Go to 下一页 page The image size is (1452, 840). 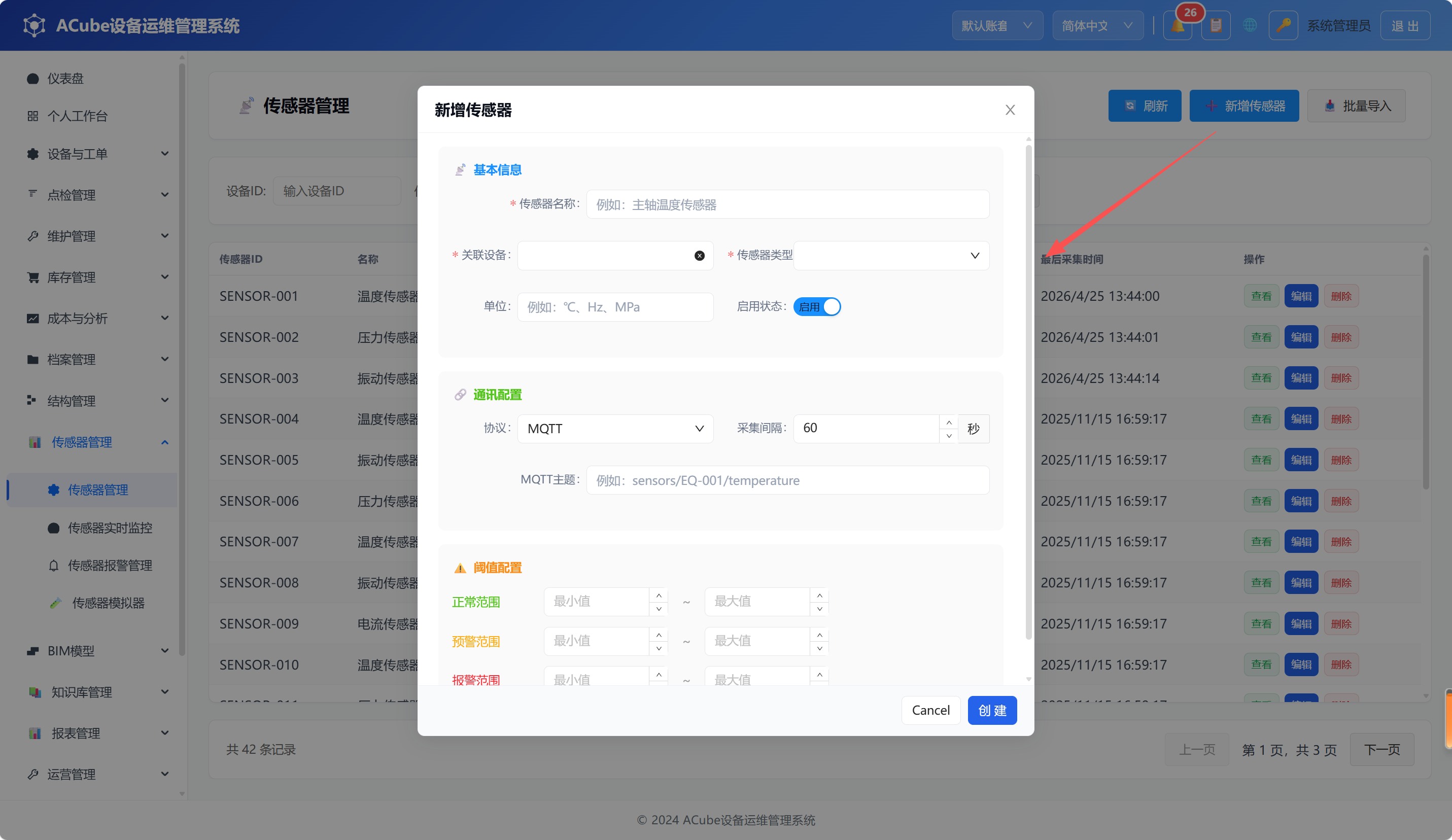1381,749
